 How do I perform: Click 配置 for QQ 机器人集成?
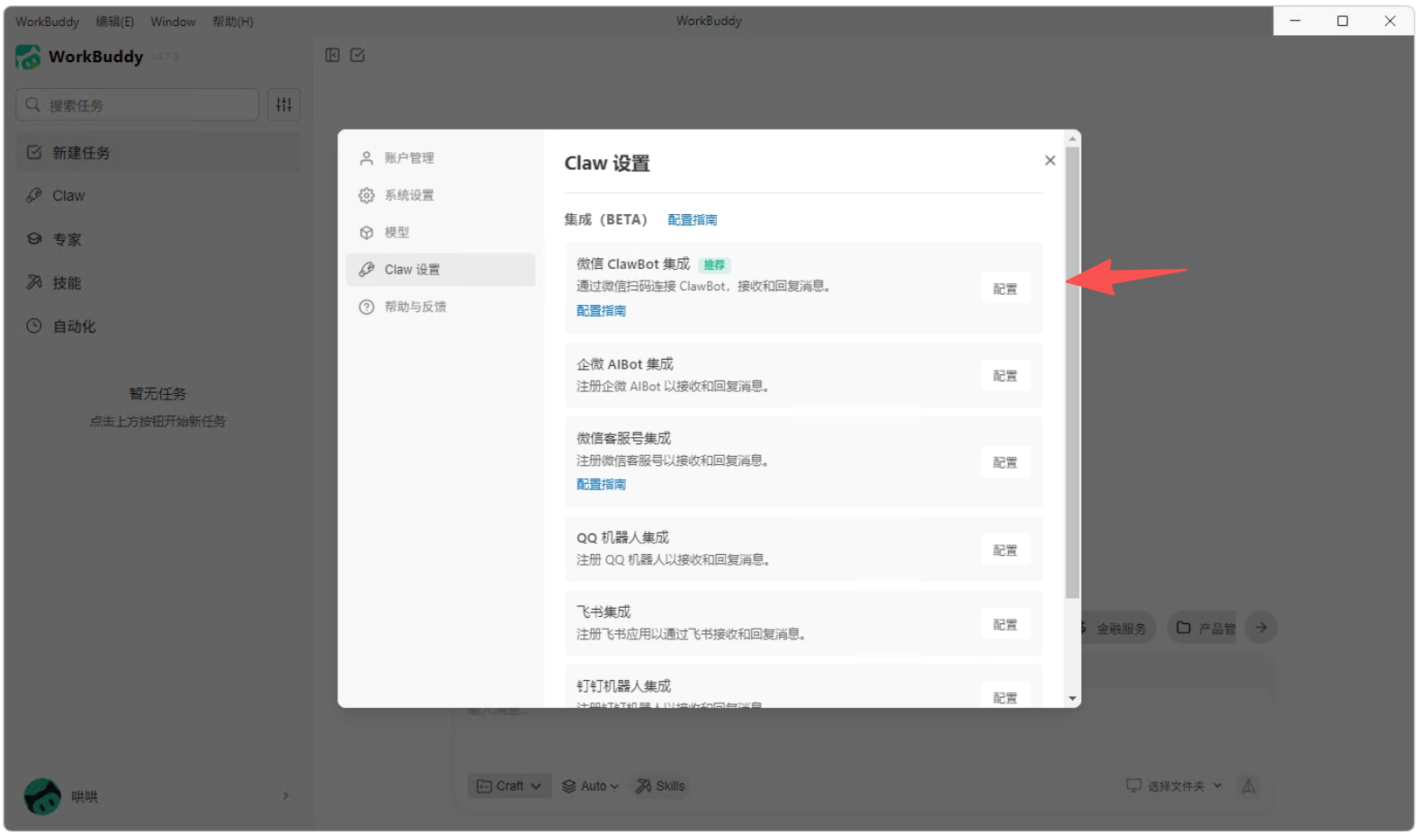[1005, 550]
